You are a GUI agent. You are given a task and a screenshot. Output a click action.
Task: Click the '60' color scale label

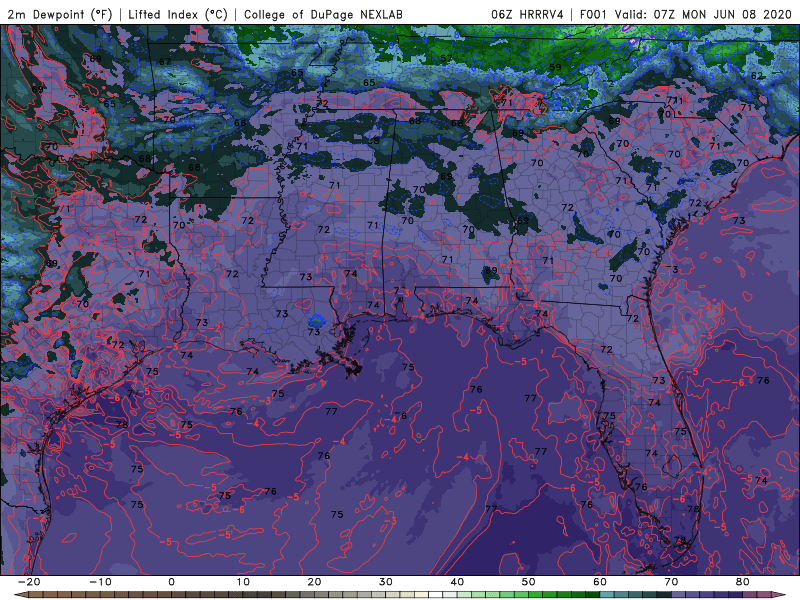coord(600,582)
